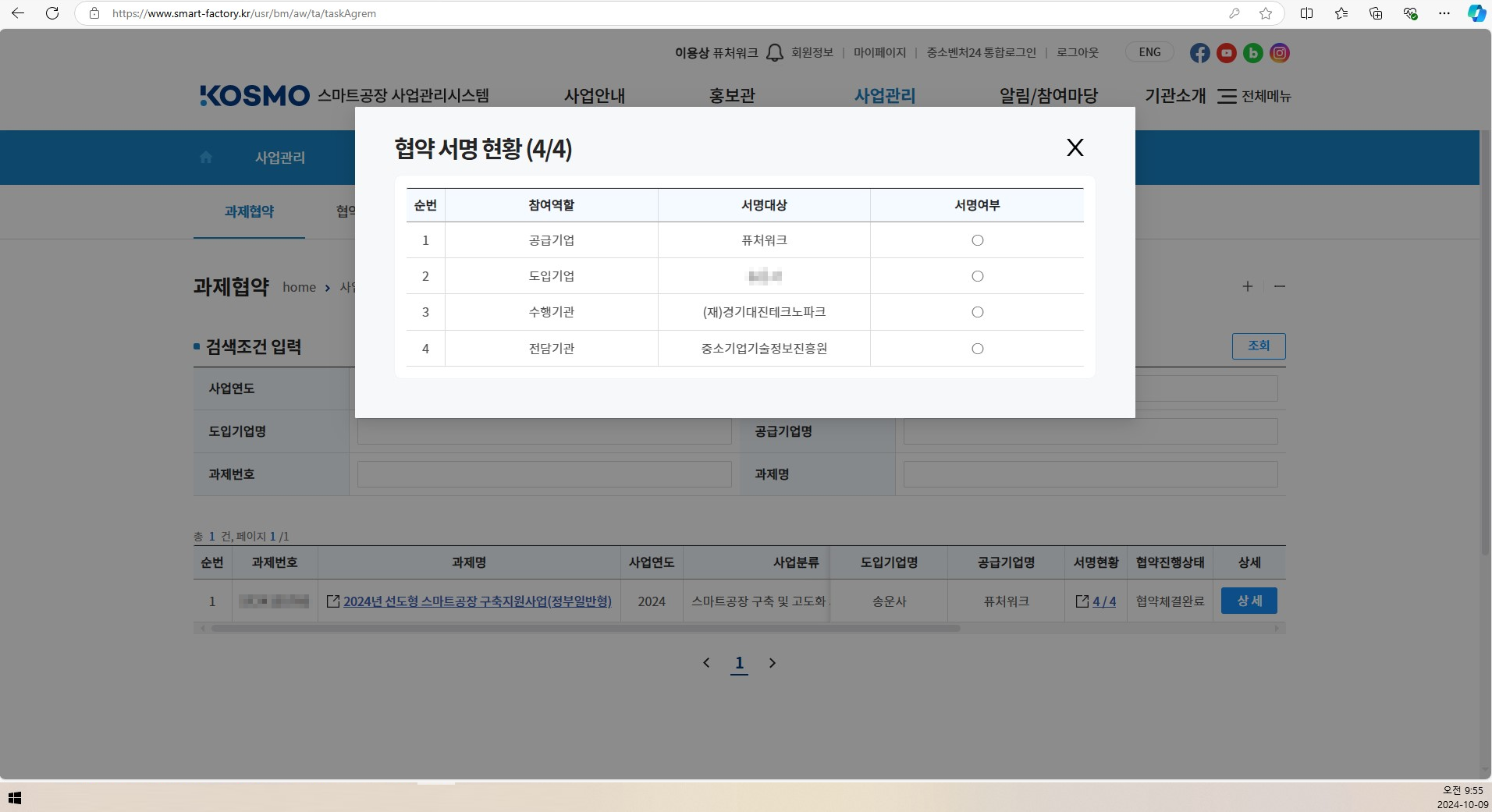Click inside the 과제명 input field
Screen dimensions: 1492x812
1089,473
